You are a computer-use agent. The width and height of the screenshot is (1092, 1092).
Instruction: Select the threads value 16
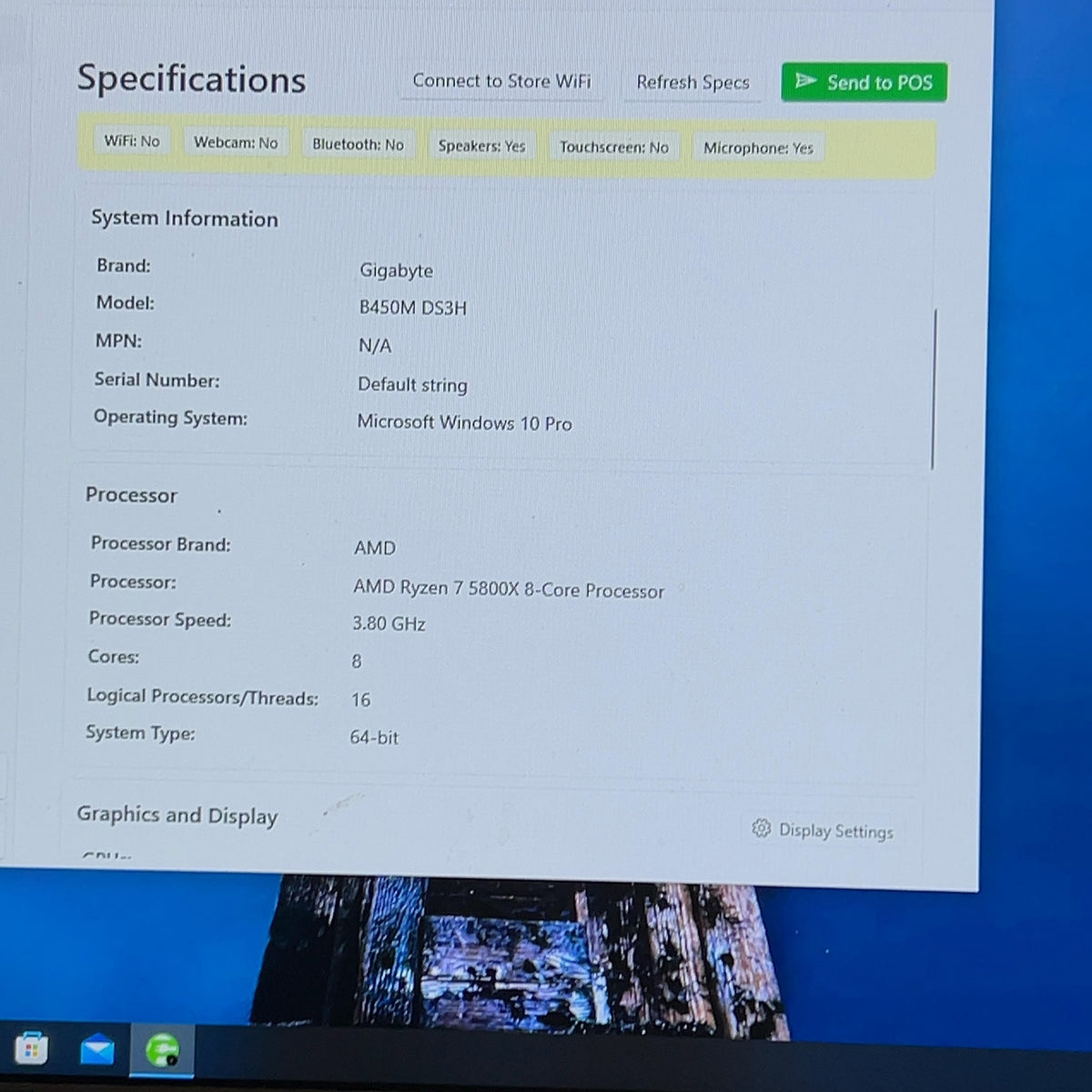coord(360,700)
